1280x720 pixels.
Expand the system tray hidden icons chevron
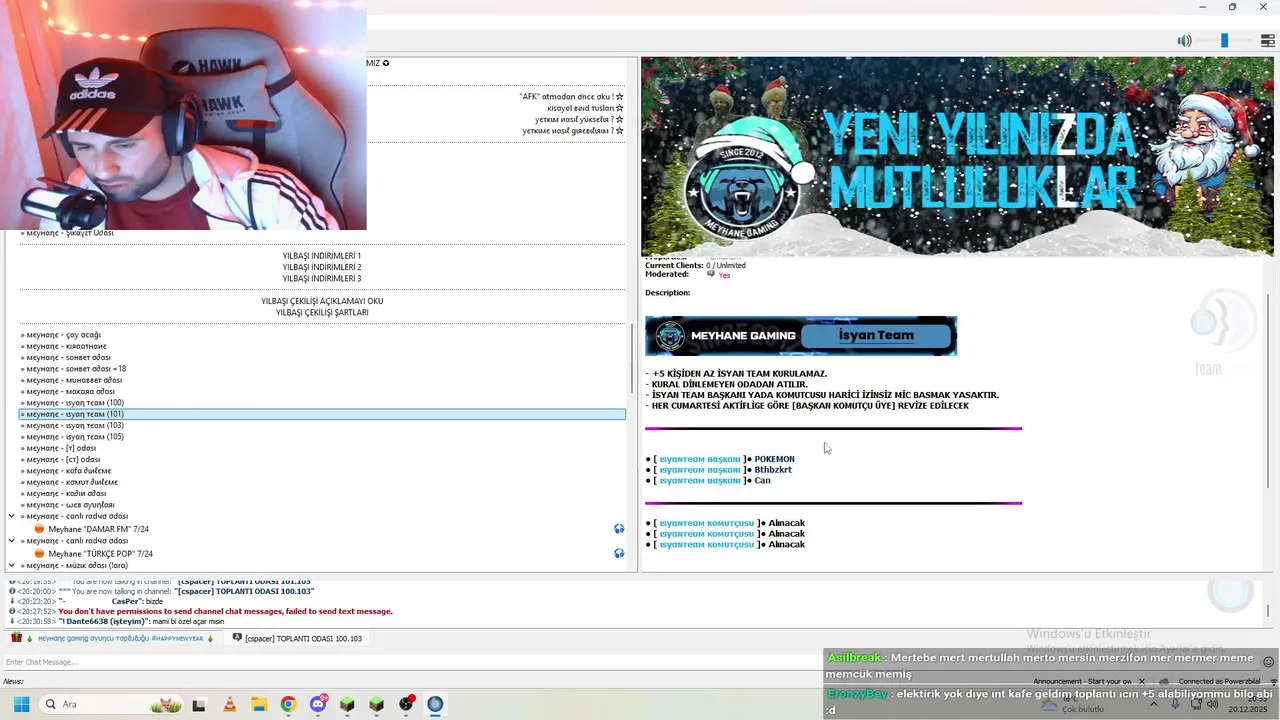click(x=1153, y=704)
